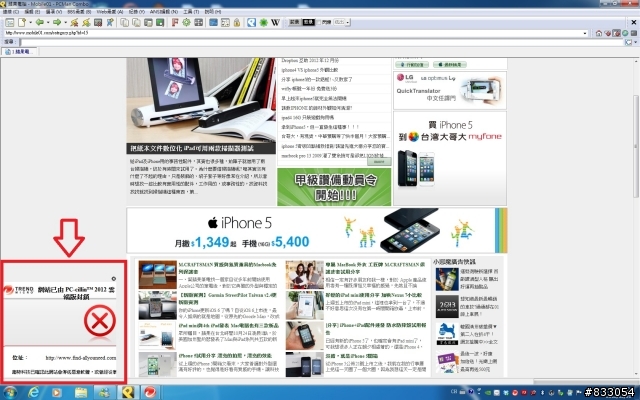This screenshot has width=640, height=400.
Task: Click the first lightning connect icon
Action: point(74,22)
